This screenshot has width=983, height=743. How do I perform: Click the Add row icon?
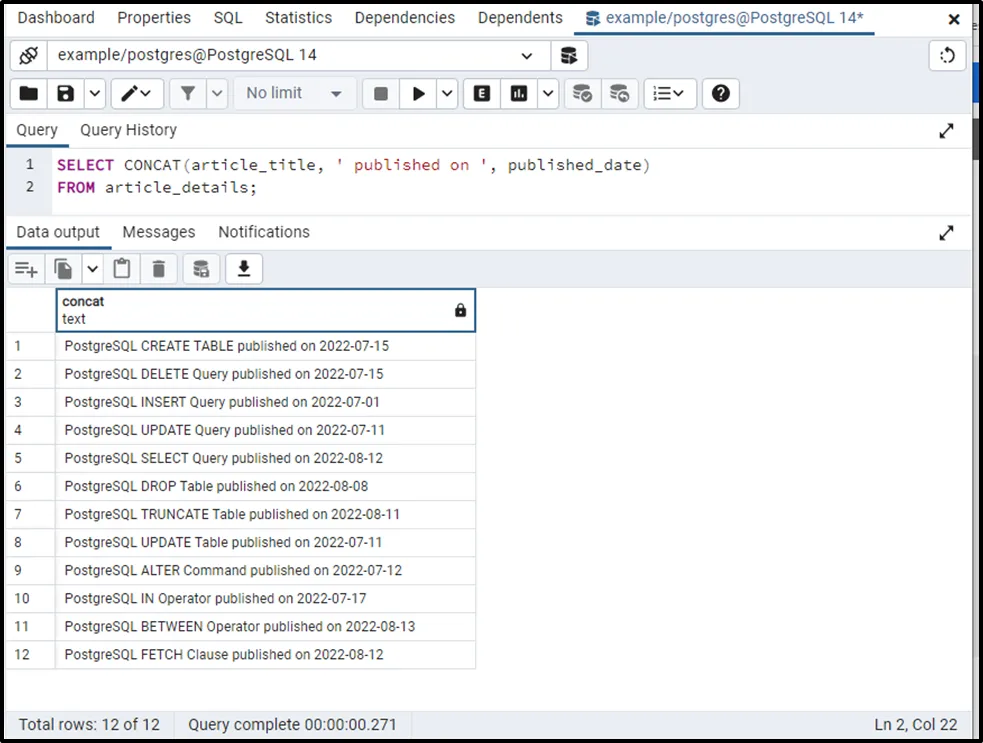coord(26,268)
